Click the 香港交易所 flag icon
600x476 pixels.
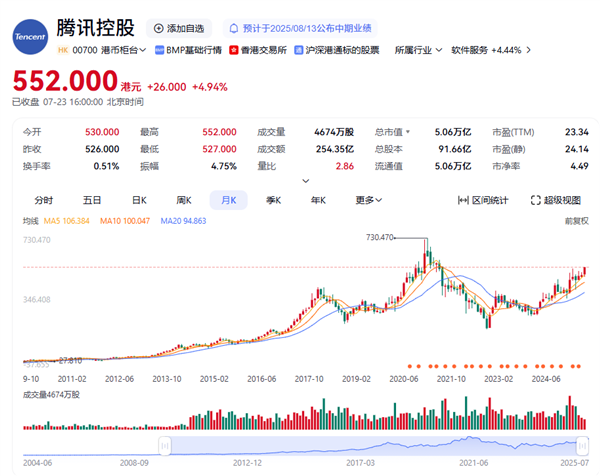coord(233,50)
